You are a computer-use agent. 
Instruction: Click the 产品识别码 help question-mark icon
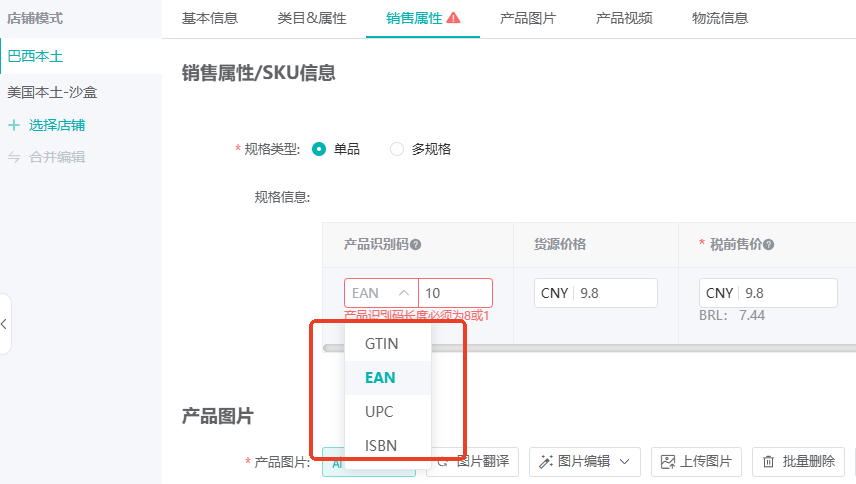click(416, 245)
